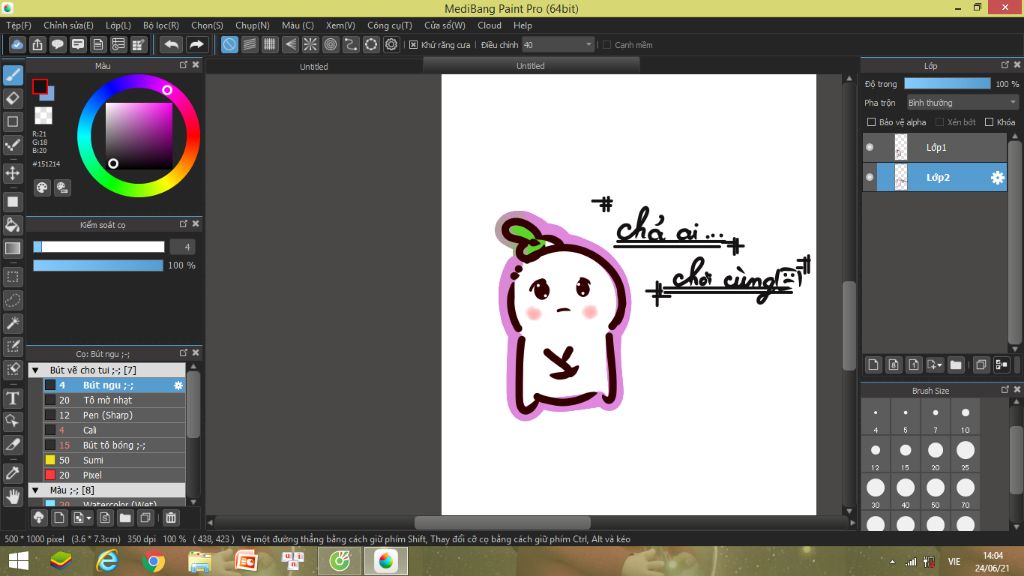The image size is (1024, 576).
Task: Select the Eyedropper tool
Action: 12,473
